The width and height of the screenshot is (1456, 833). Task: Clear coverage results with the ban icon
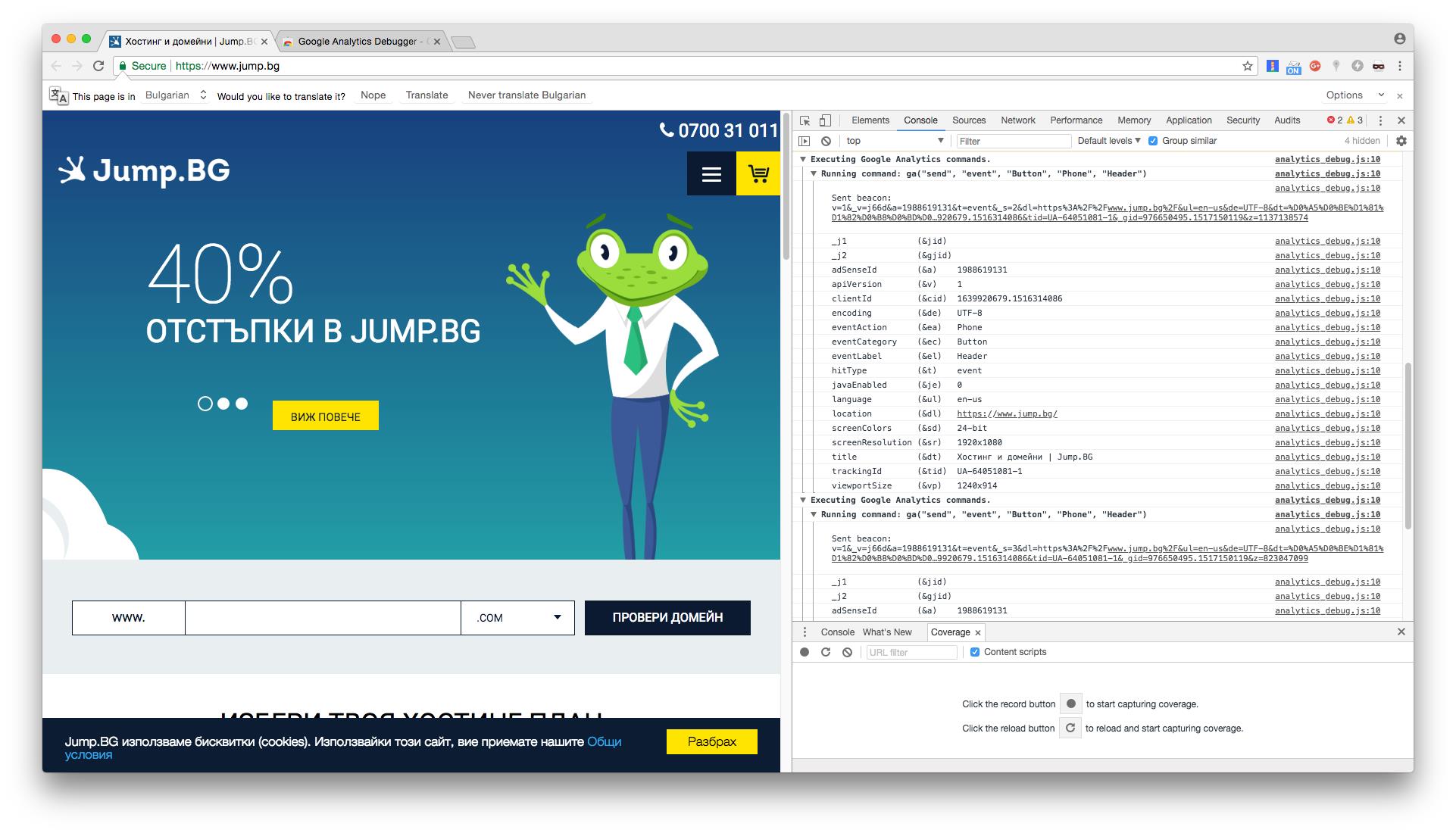[847, 652]
